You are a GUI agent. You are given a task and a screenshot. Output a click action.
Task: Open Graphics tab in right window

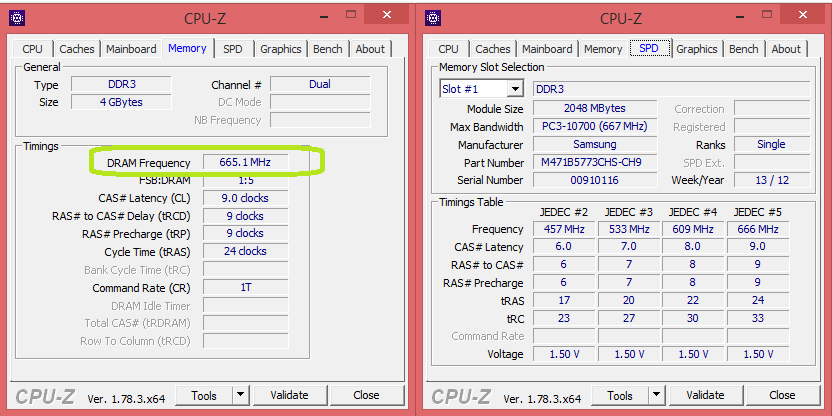pyautogui.click(x=697, y=49)
